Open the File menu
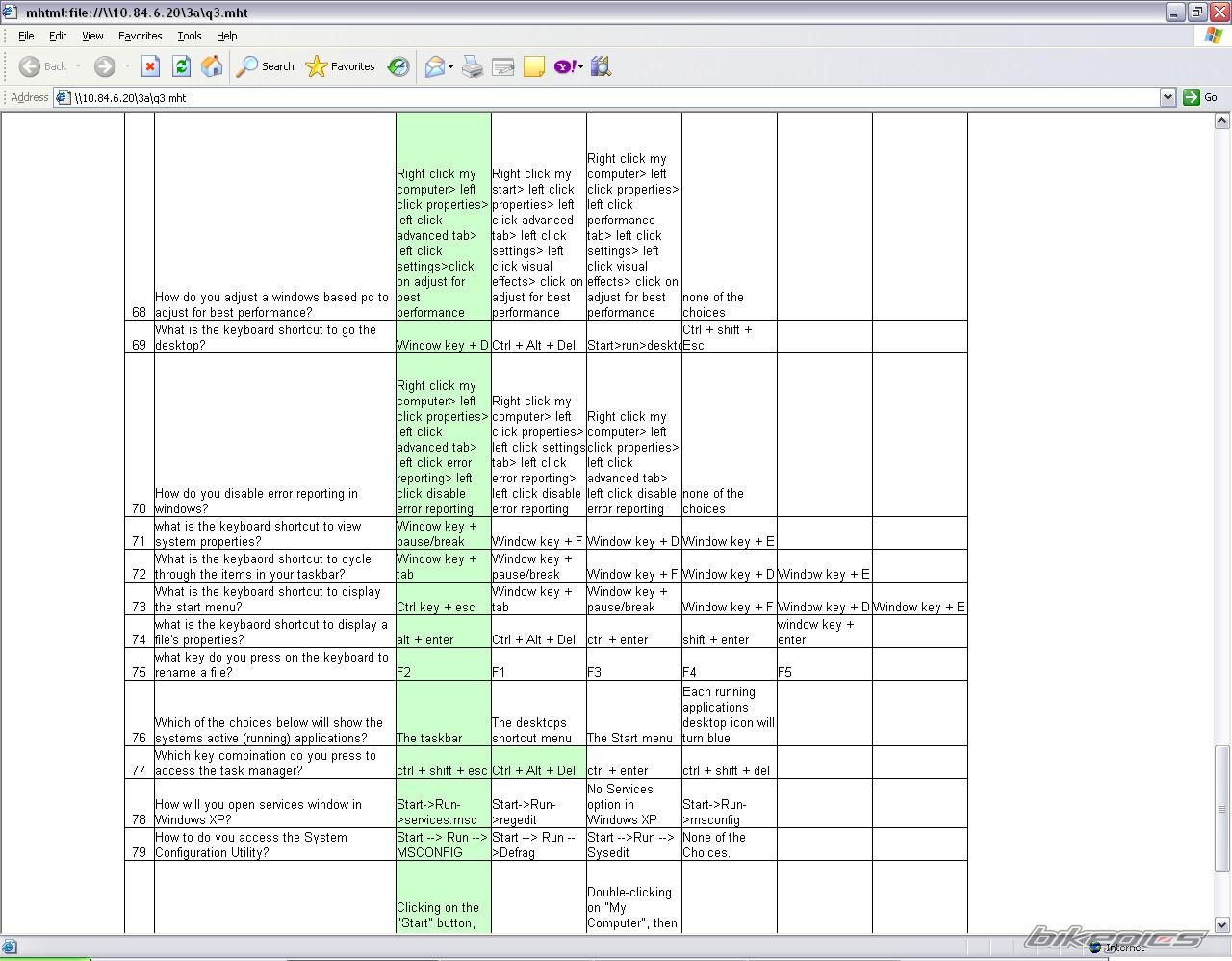Image resolution: width=1232 pixels, height=961 pixels. (x=26, y=36)
